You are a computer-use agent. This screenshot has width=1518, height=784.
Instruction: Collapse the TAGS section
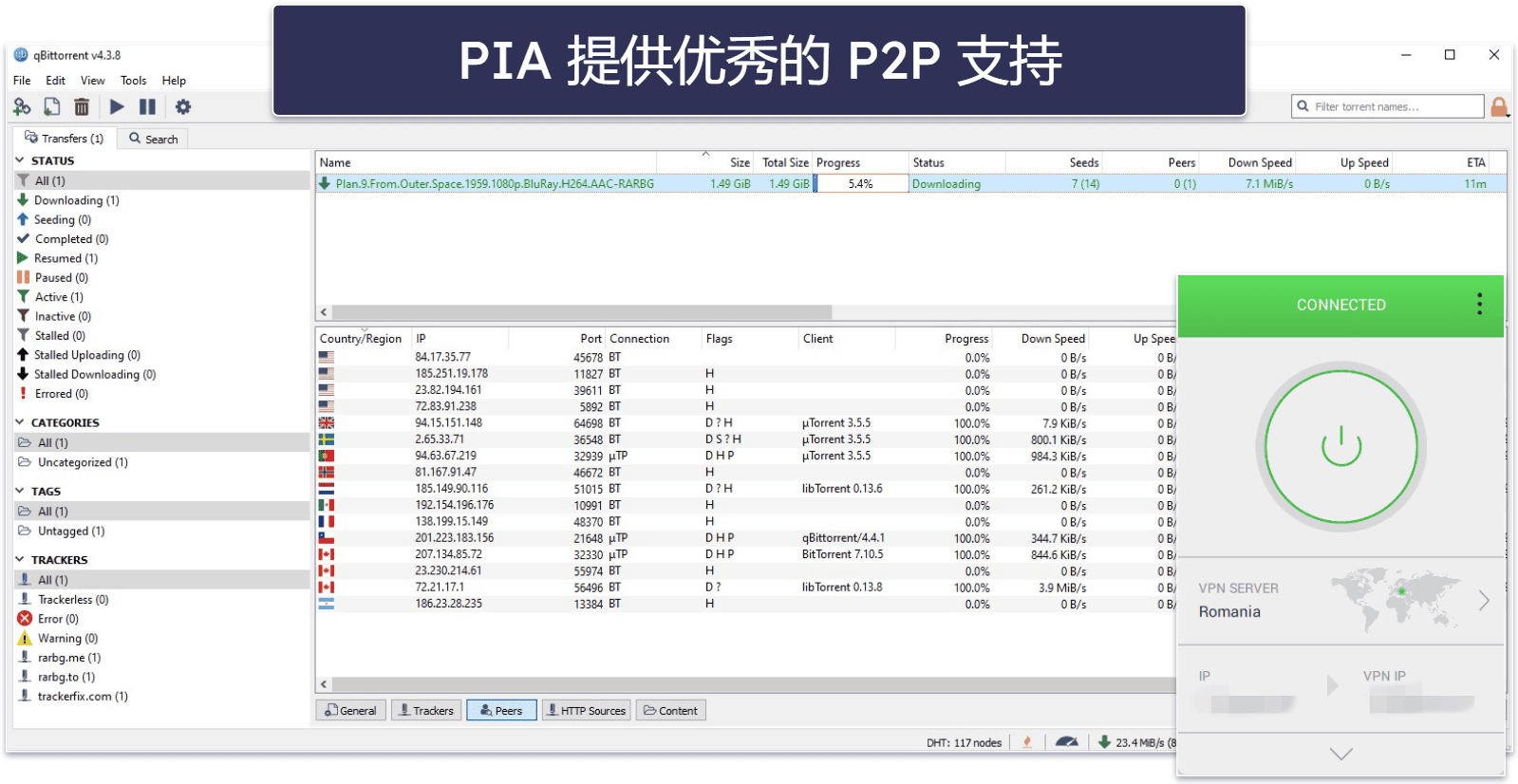tap(20, 491)
